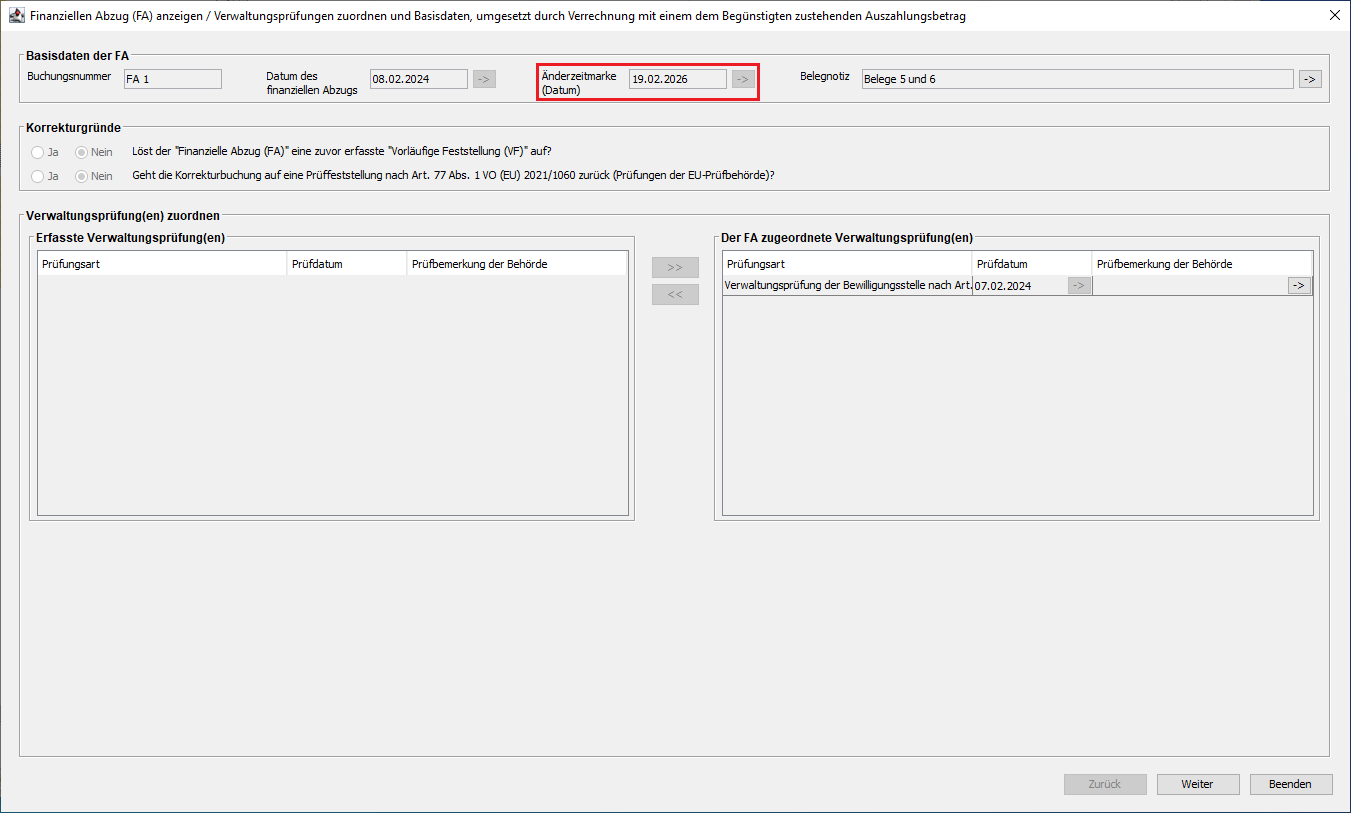
Task: Choose Nein for the EU-Prüfbehörde question
Action: tap(83, 176)
